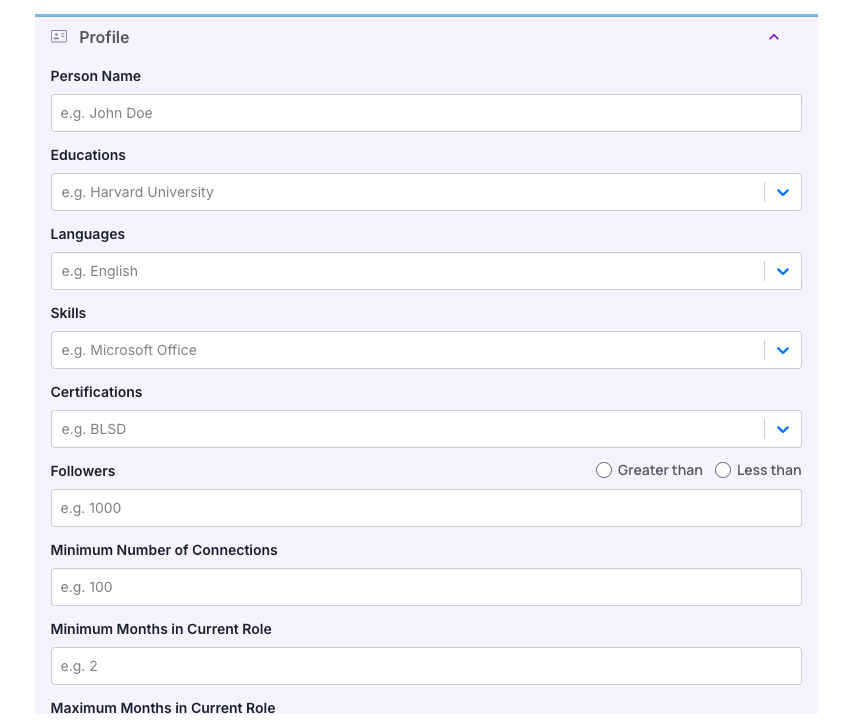Click into the Languages search box
Viewport: 856px width, 728px height.
pyautogui.click(x=406, y=271)
